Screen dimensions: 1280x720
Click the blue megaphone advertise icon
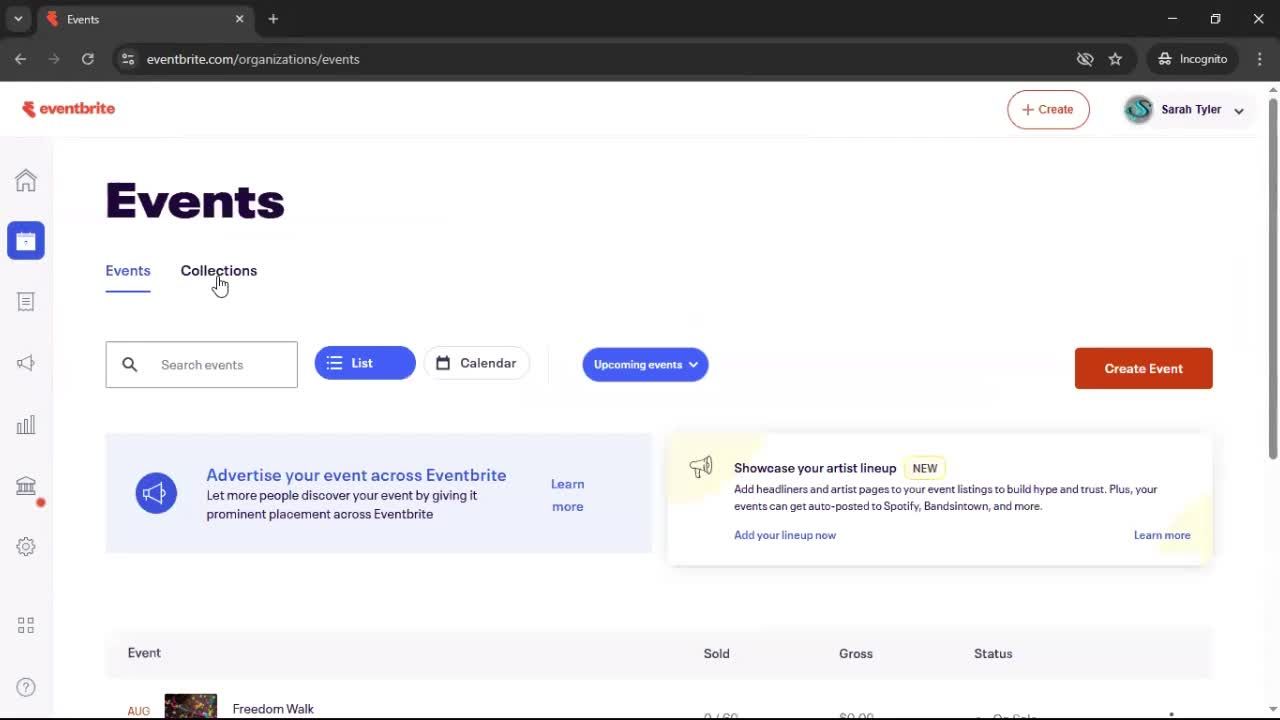[156, 493]
